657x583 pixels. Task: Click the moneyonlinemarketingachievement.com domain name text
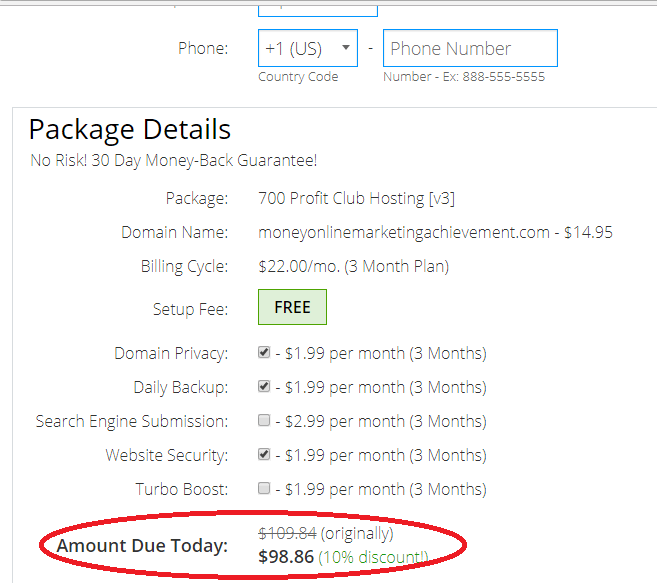(x=404, y=232)
